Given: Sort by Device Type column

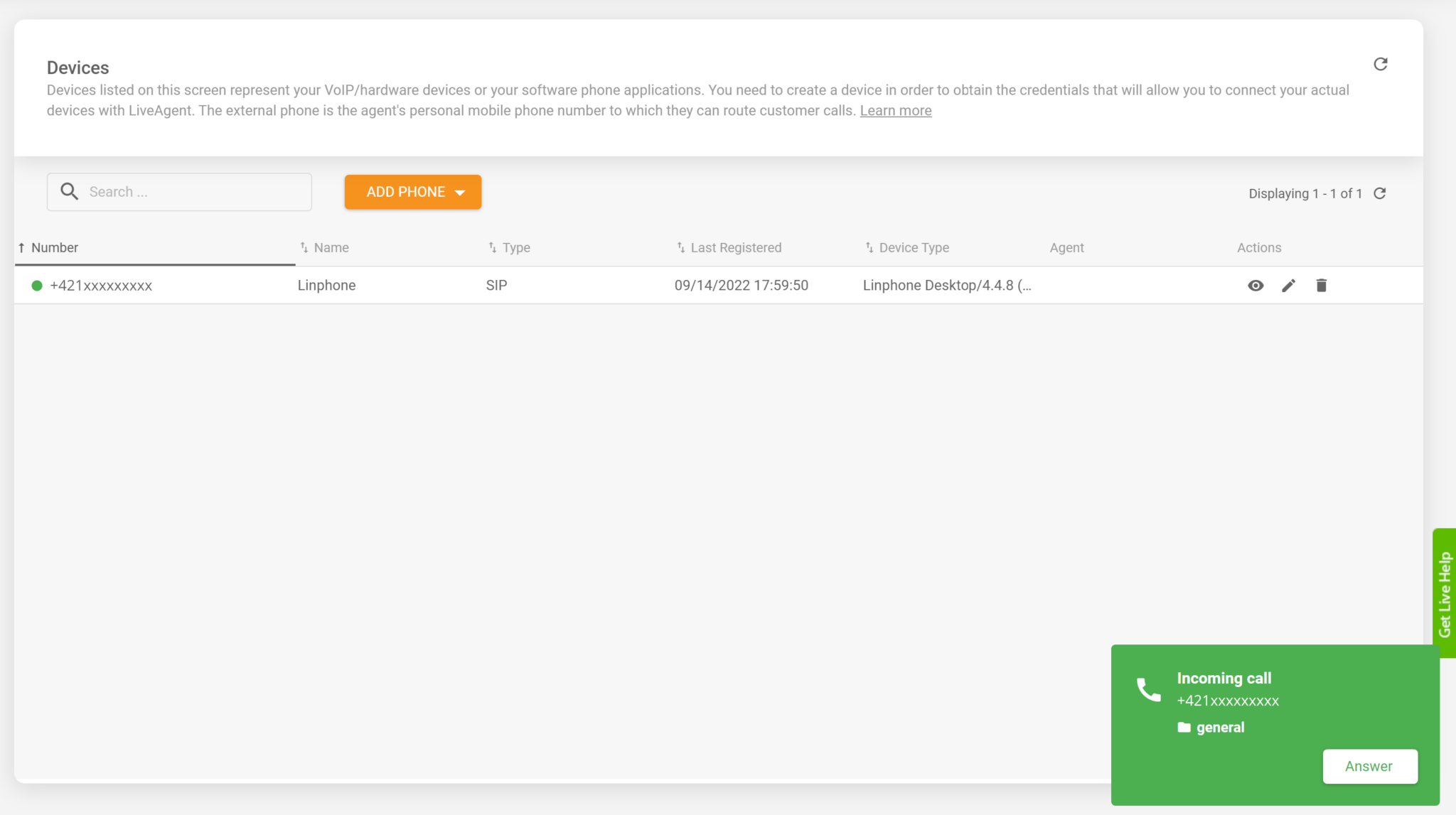Looking at the screenshot, I should point(914,247).
